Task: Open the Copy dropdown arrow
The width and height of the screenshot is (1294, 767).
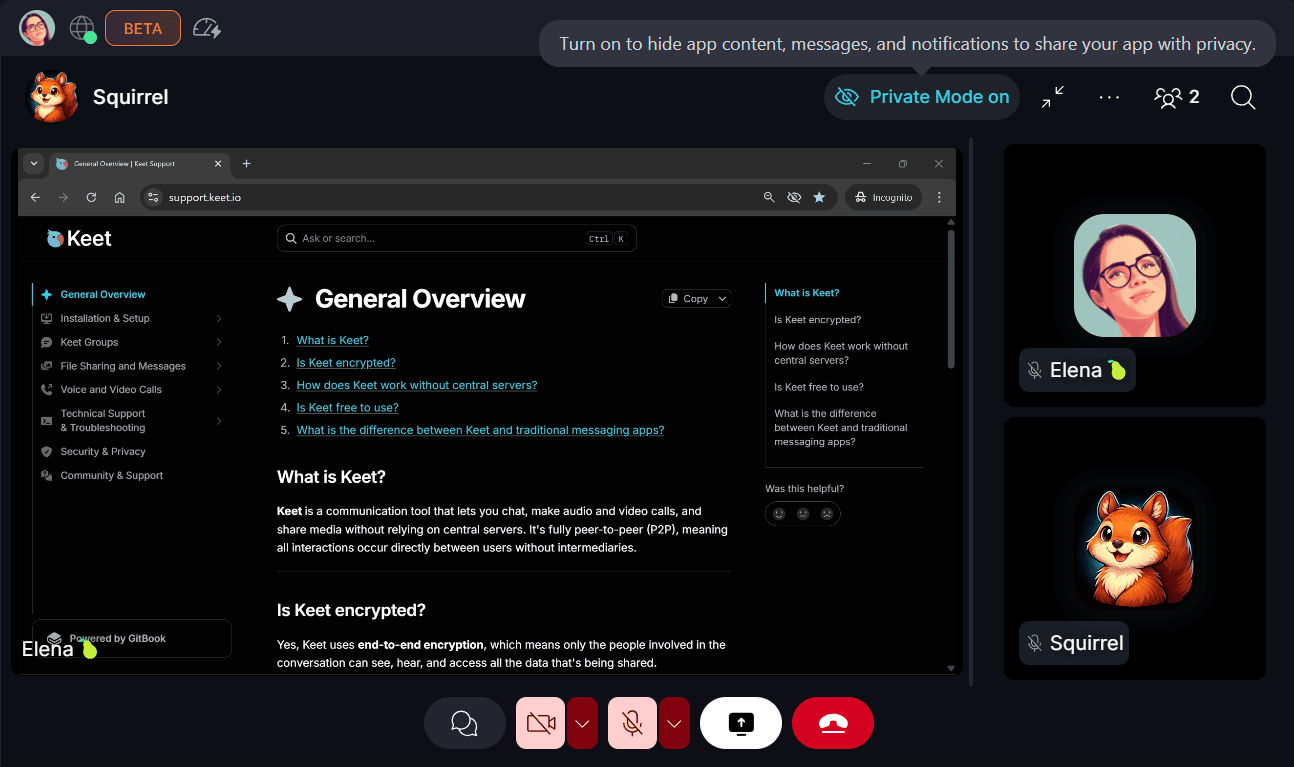Action: pos(722,298)
